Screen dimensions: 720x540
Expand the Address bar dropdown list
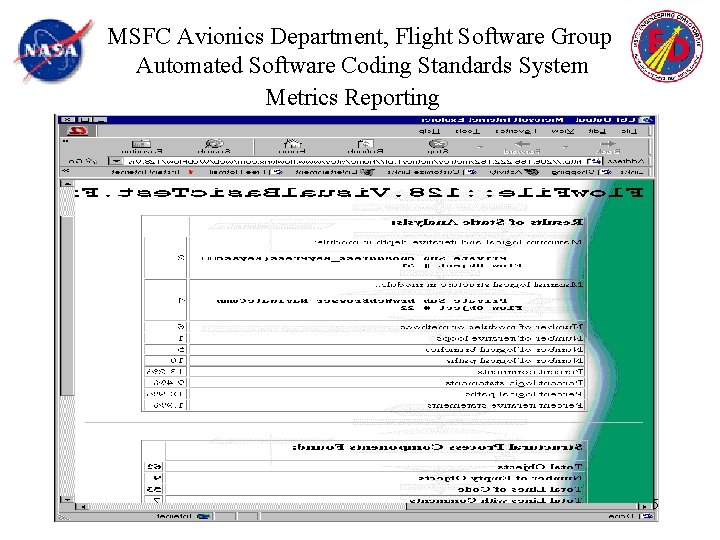(x=116, y=161)
